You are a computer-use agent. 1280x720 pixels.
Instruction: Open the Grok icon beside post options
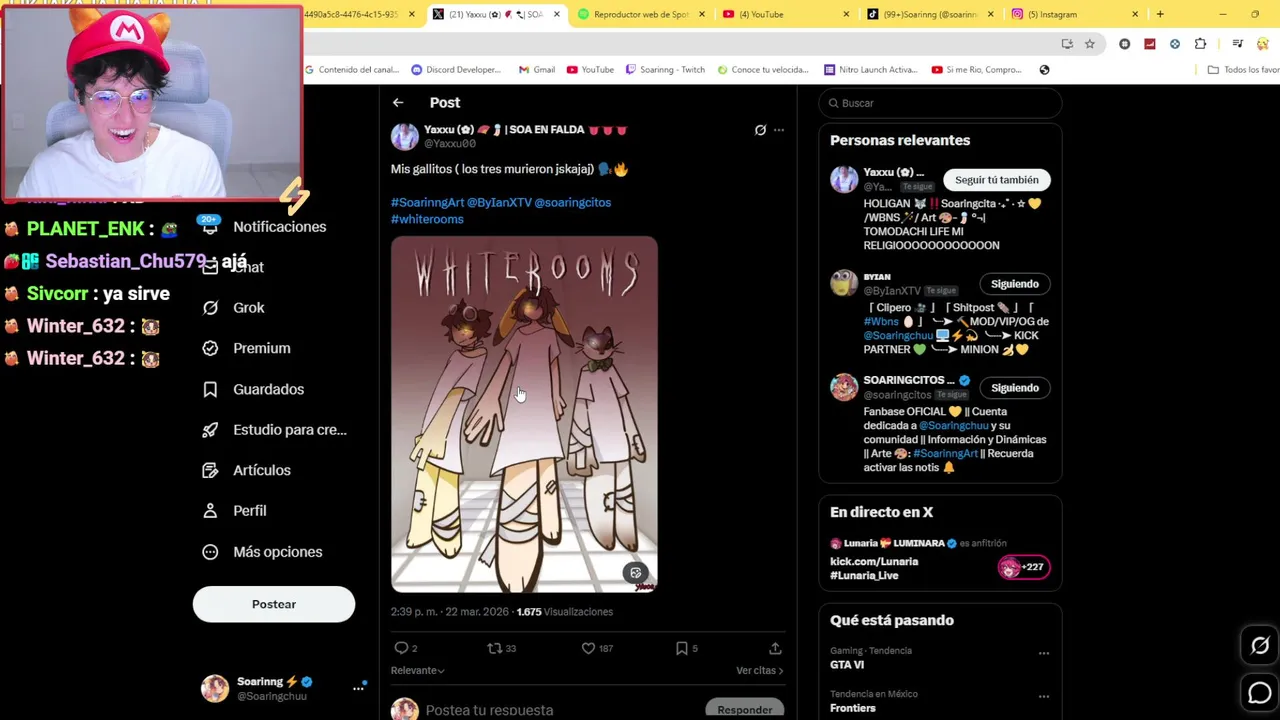point(760,130)
